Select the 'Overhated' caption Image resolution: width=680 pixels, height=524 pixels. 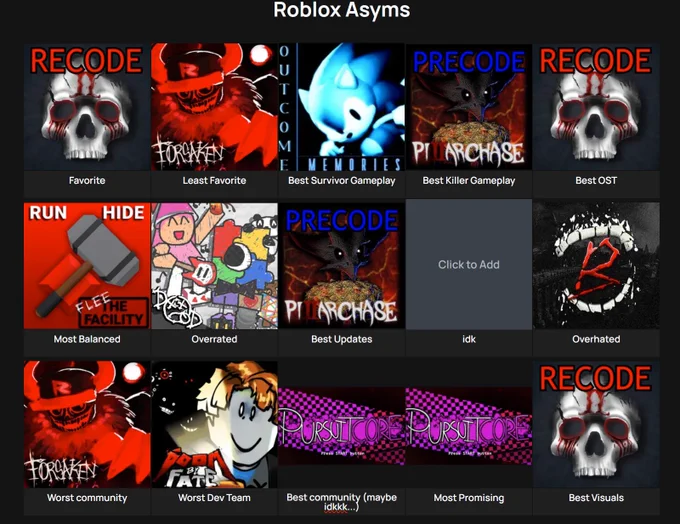(596, 339)
